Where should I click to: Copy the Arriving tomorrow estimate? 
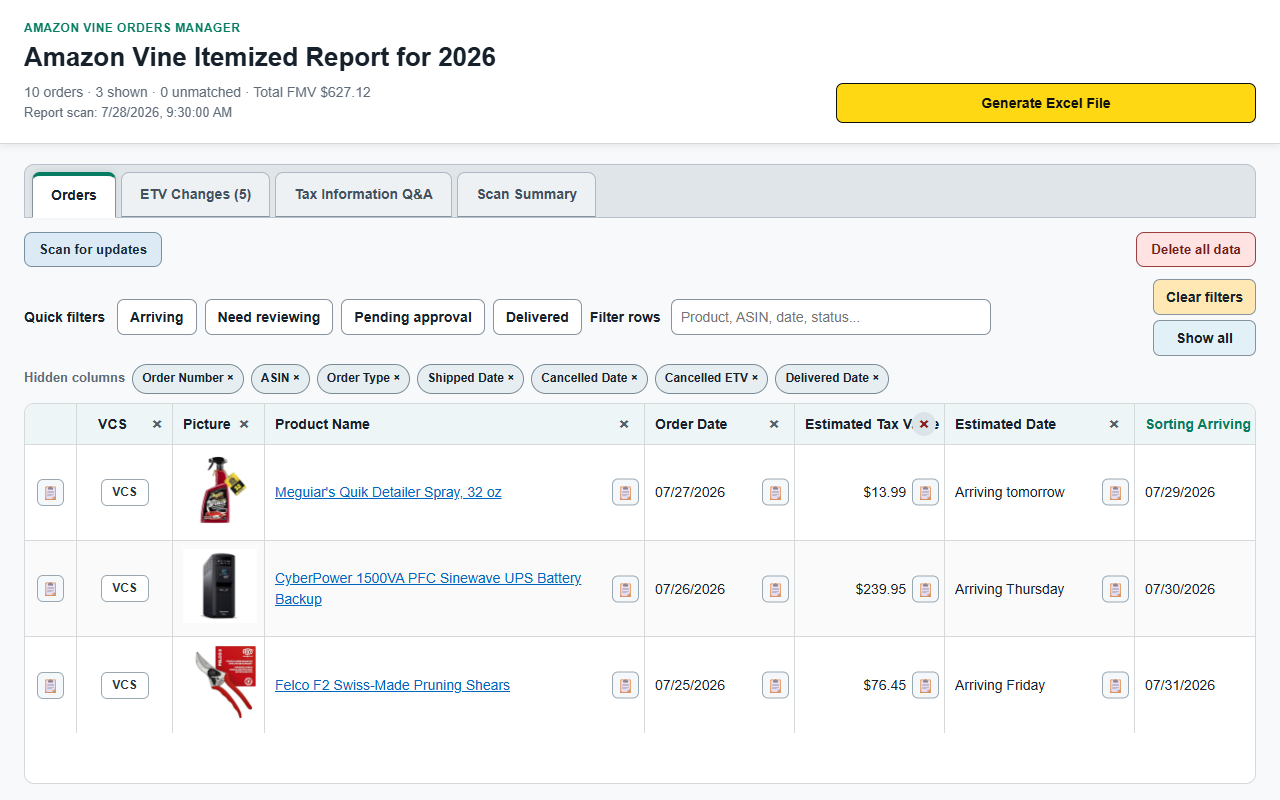(1115, 492)
